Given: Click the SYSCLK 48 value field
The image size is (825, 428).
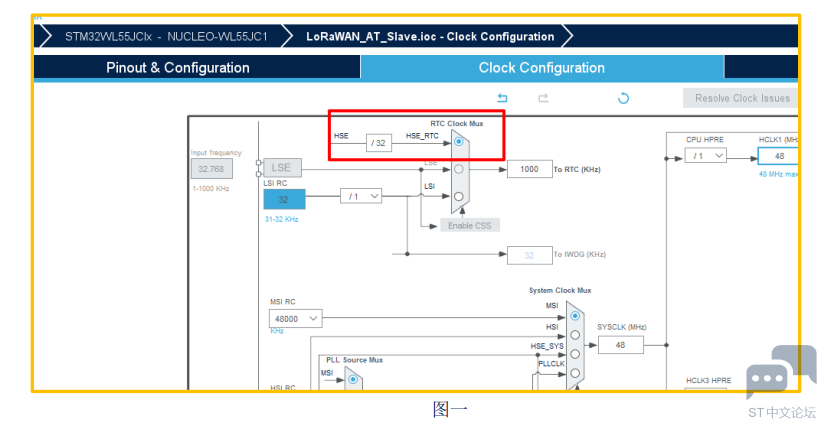Looking at the screenshot, I should [x=620, y=345].
